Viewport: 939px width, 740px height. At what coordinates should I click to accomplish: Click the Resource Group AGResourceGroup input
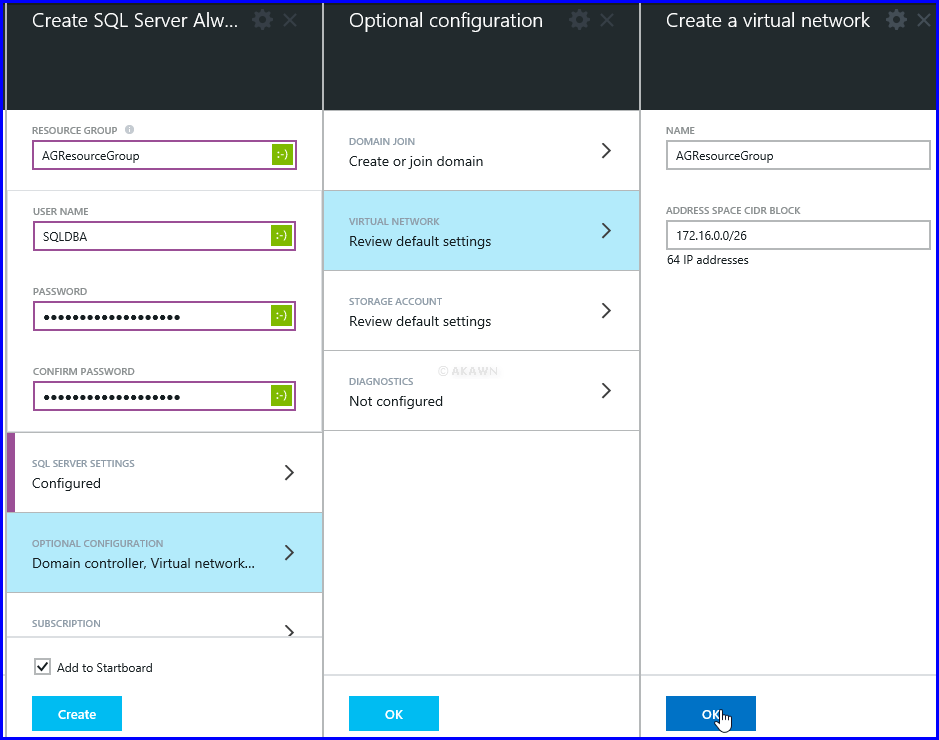pyautogui.click(x=164, y=155)
